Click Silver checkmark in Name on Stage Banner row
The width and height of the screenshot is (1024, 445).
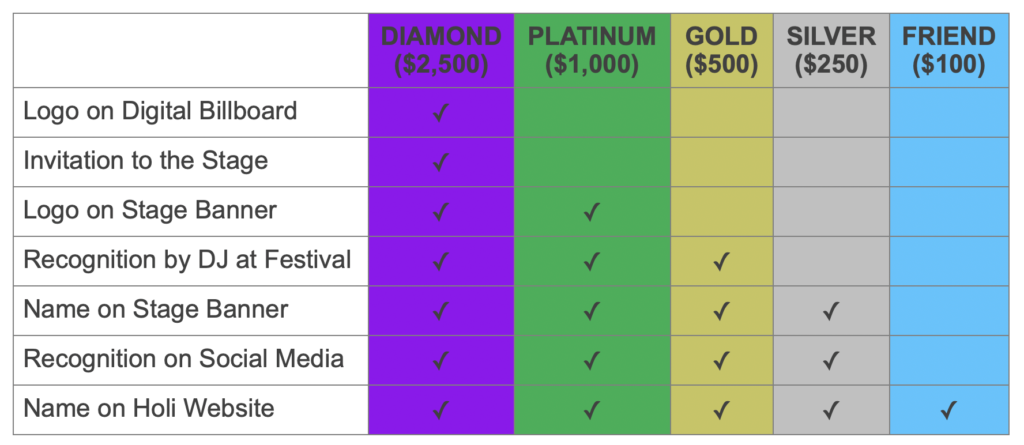831,311
